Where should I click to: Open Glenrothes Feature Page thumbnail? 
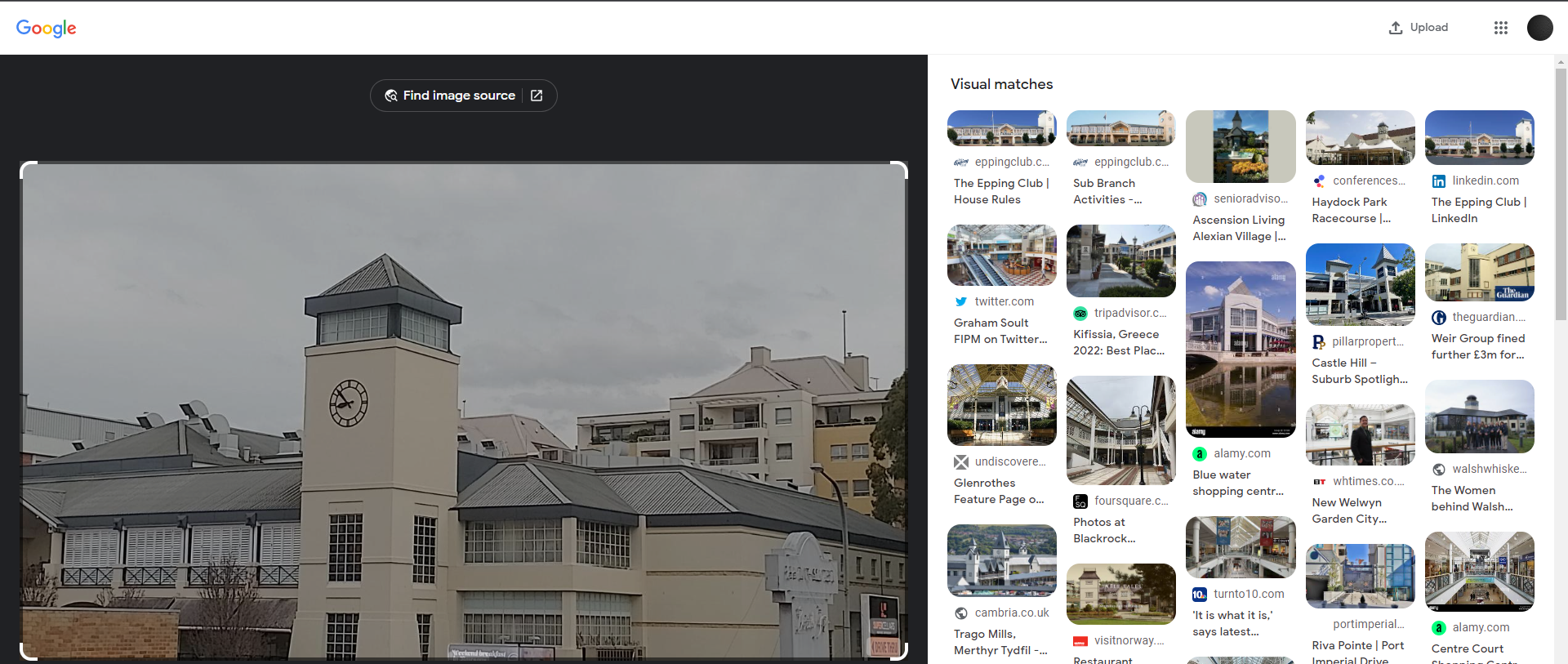(x=1002, y=405)
